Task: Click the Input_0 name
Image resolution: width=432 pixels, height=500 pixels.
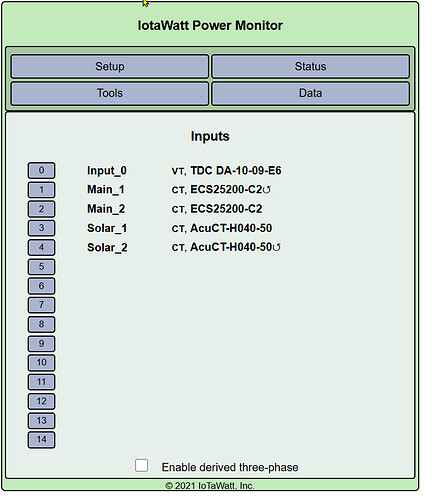Action: coord(107,171)
